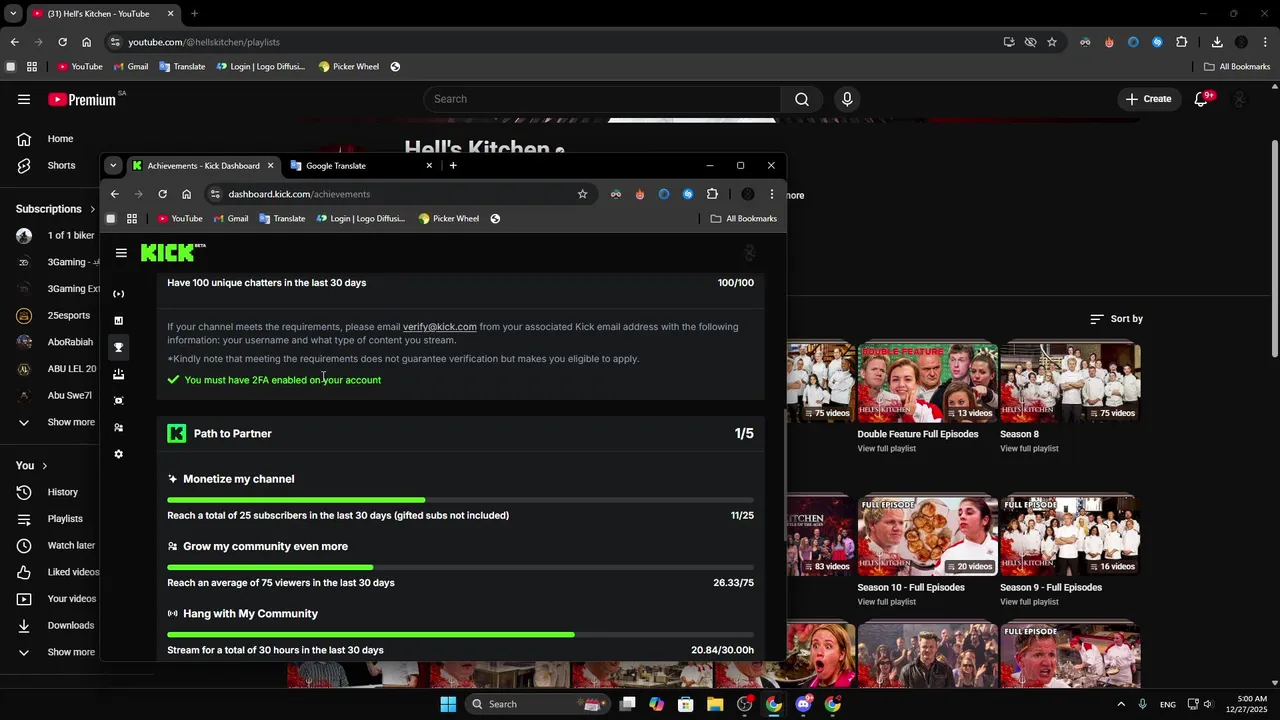This screenshot has width=1280, height=720.
Task: Open the tab search dropdown in Kick window
Action: pyautogui.click(x=113, y=165)
